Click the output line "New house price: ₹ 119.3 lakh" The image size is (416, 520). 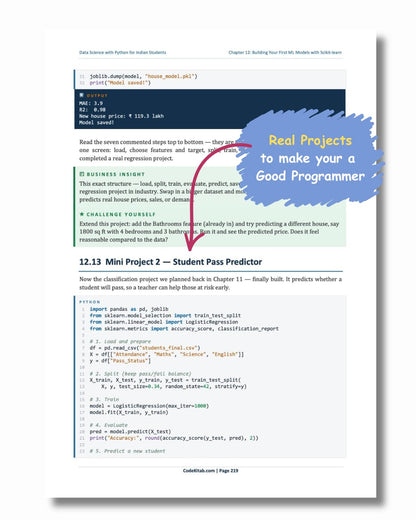tap(121, 116)
